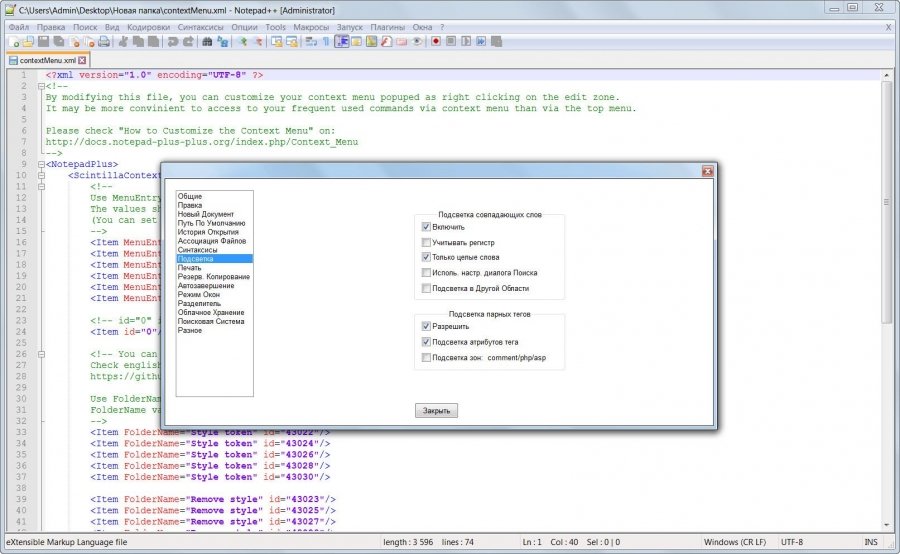The width and height of the screenshot is (900, 554).
Task: Enable the 'Учитывать регистр' checkbox
Action: [426, 242]
